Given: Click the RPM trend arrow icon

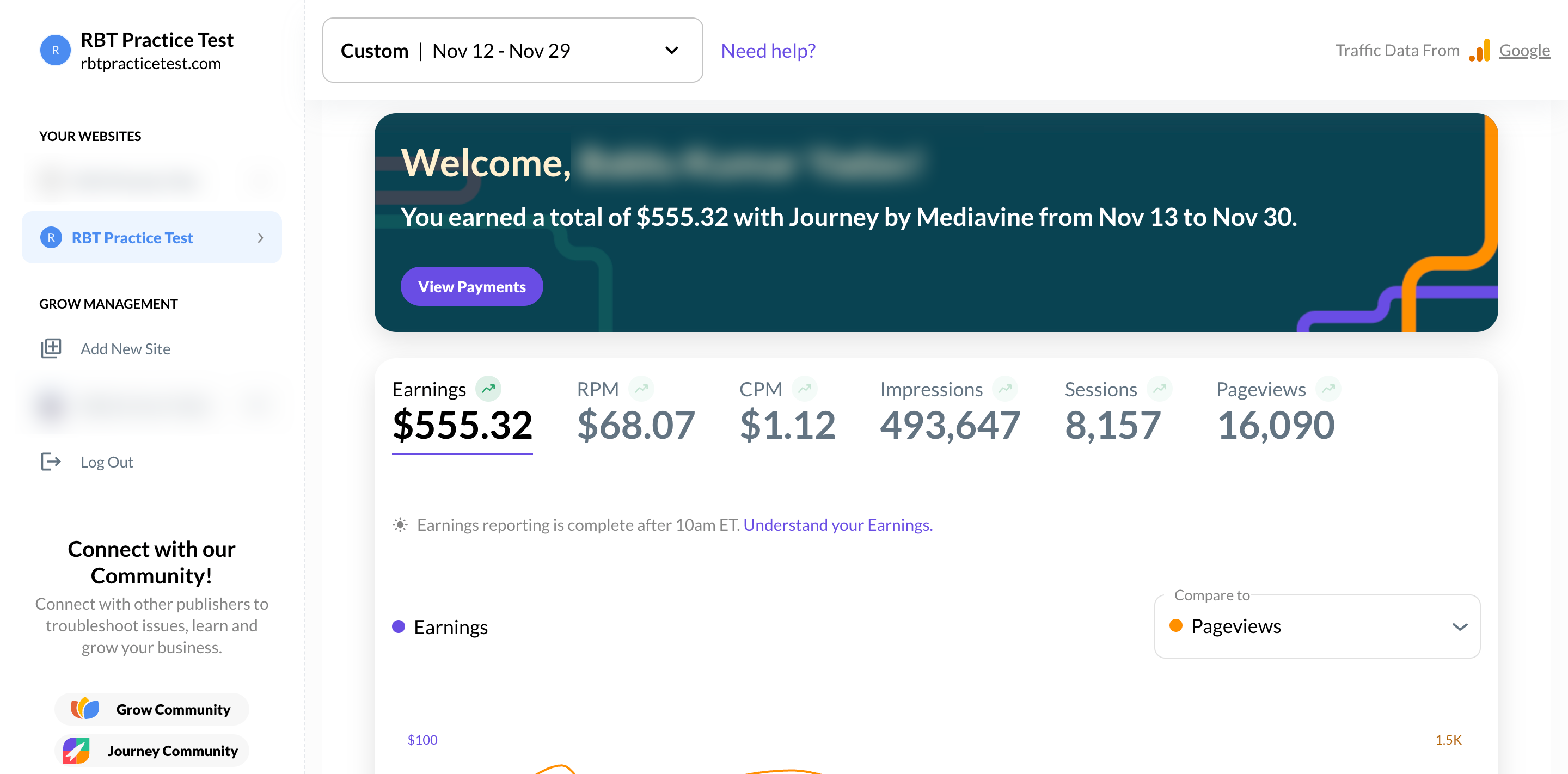Looking at the screenshot, I should [x=641, y=389].
